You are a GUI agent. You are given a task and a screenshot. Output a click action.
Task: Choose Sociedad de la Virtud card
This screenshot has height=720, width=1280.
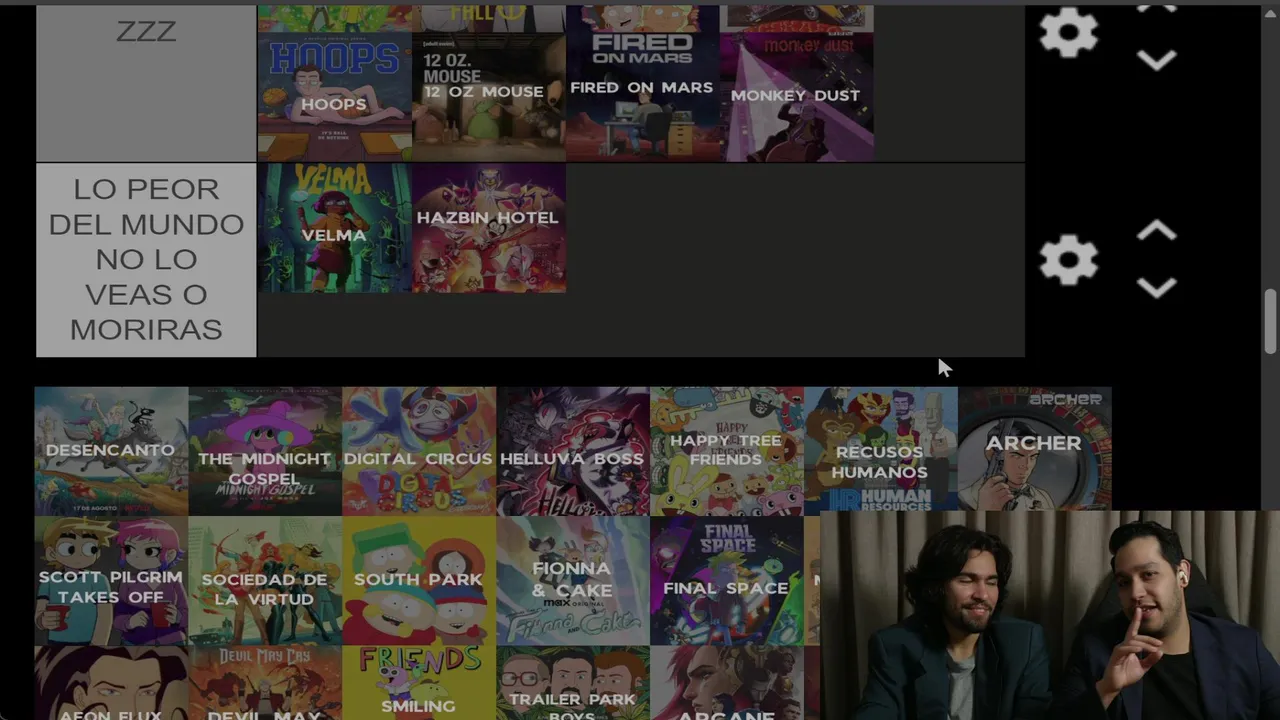click(x=265, y=580)
